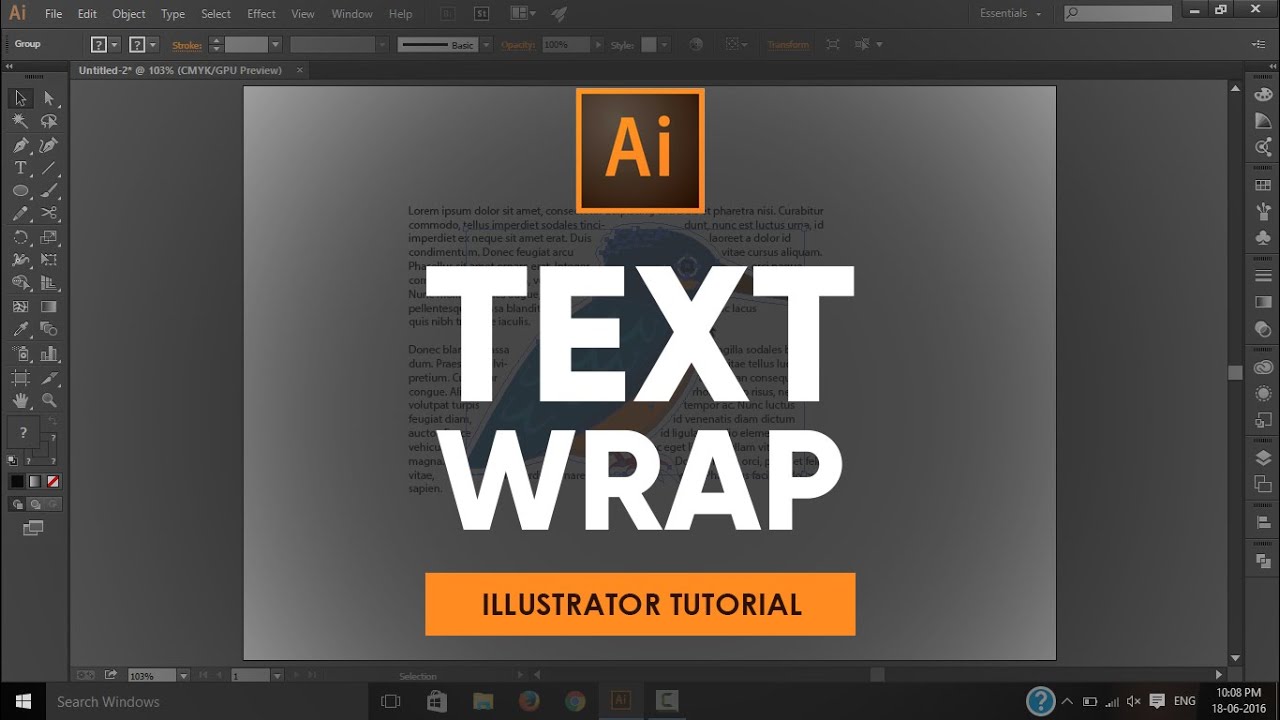Screen dimensions: 1280x720
Task: Select the Scale tool
Action: pos(49,237)
